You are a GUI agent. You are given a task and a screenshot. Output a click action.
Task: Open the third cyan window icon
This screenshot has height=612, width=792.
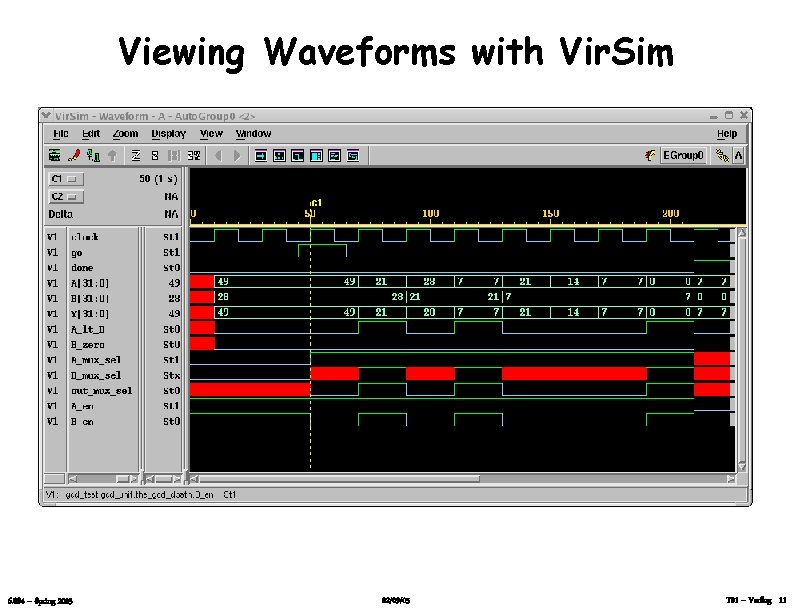click(298, 156)
